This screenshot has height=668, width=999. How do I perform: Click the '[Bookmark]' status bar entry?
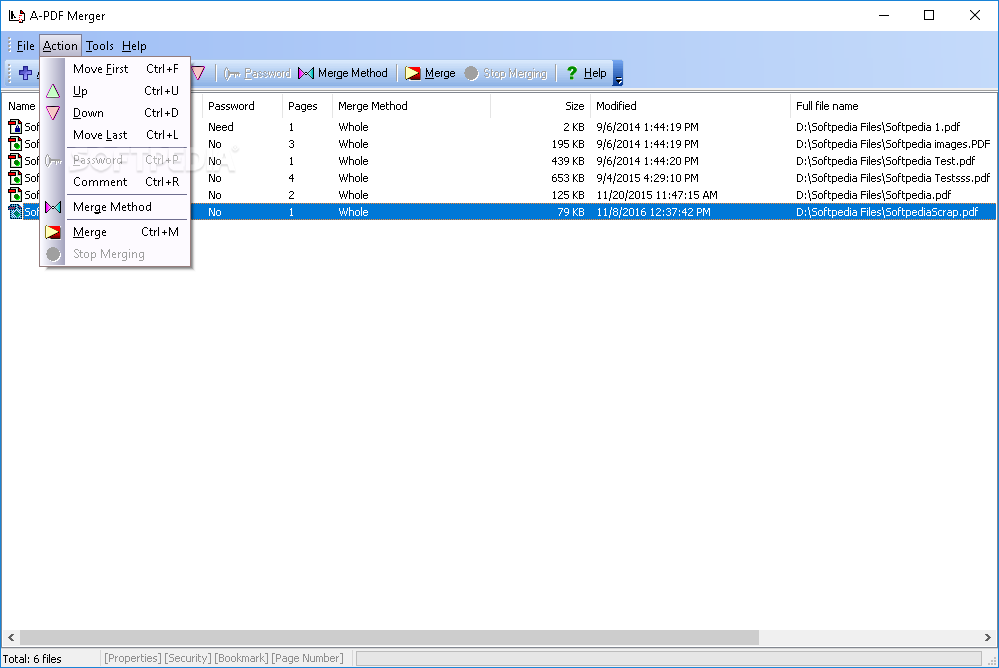coord(241,658)
